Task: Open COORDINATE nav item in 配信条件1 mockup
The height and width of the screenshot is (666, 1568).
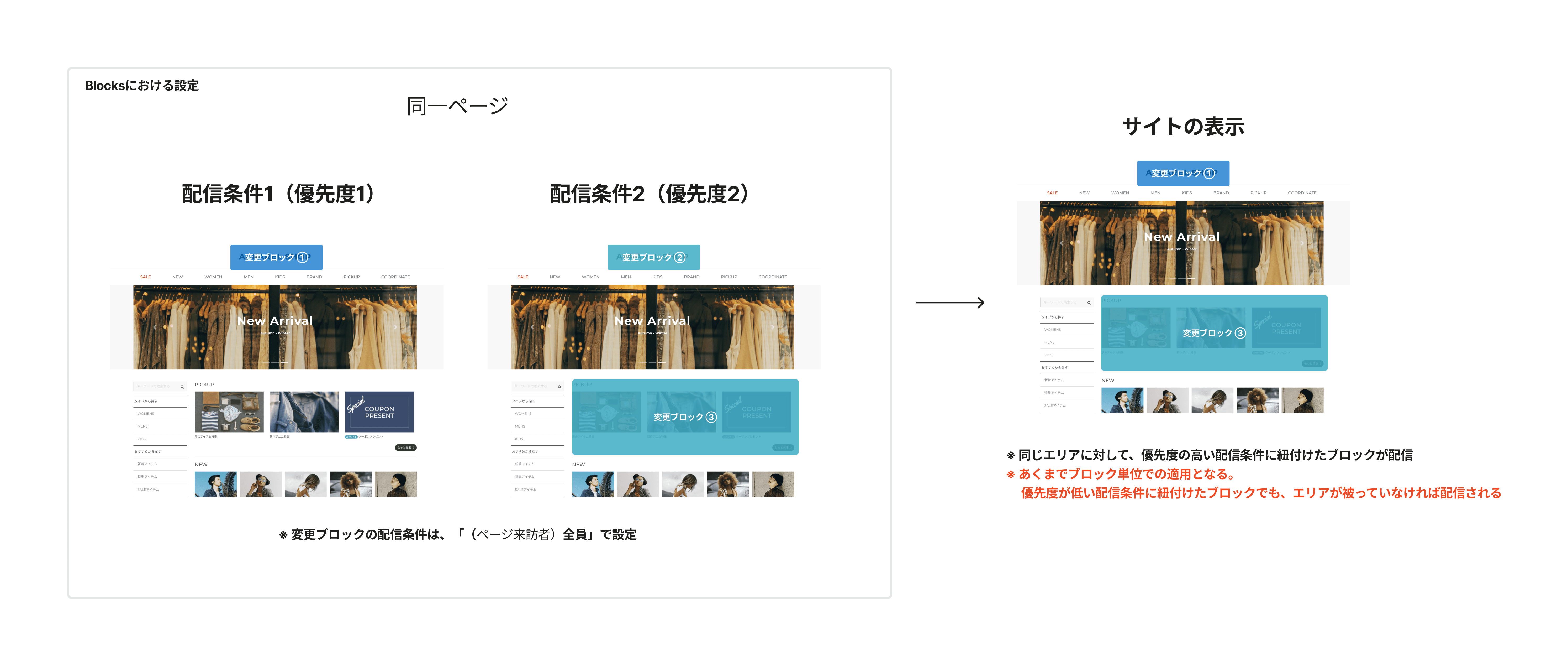Action: (x=396, y=277)
